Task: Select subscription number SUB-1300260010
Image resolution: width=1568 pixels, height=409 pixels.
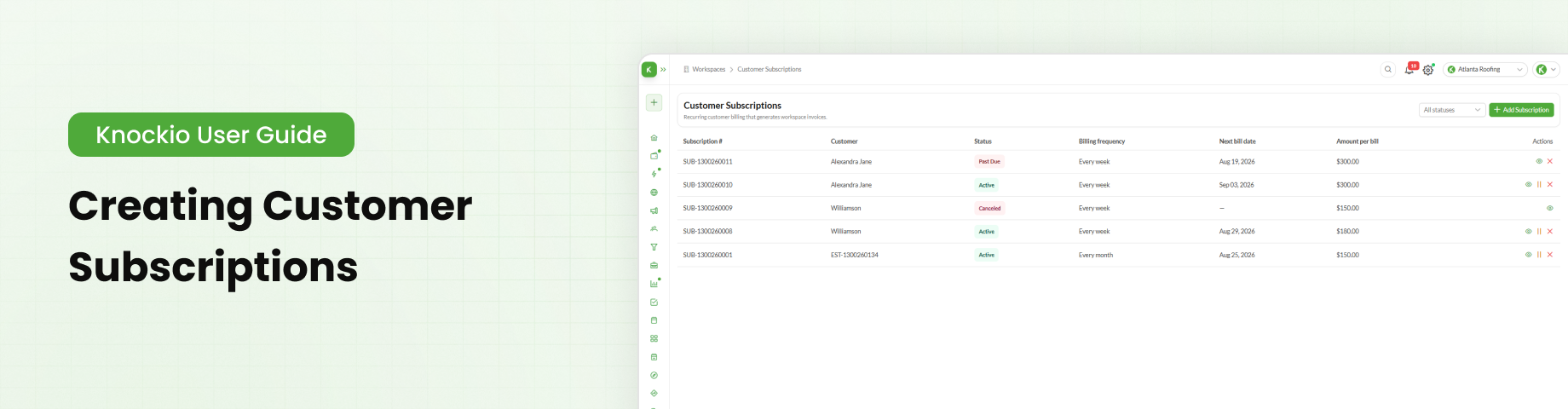Action: [707, 185]
